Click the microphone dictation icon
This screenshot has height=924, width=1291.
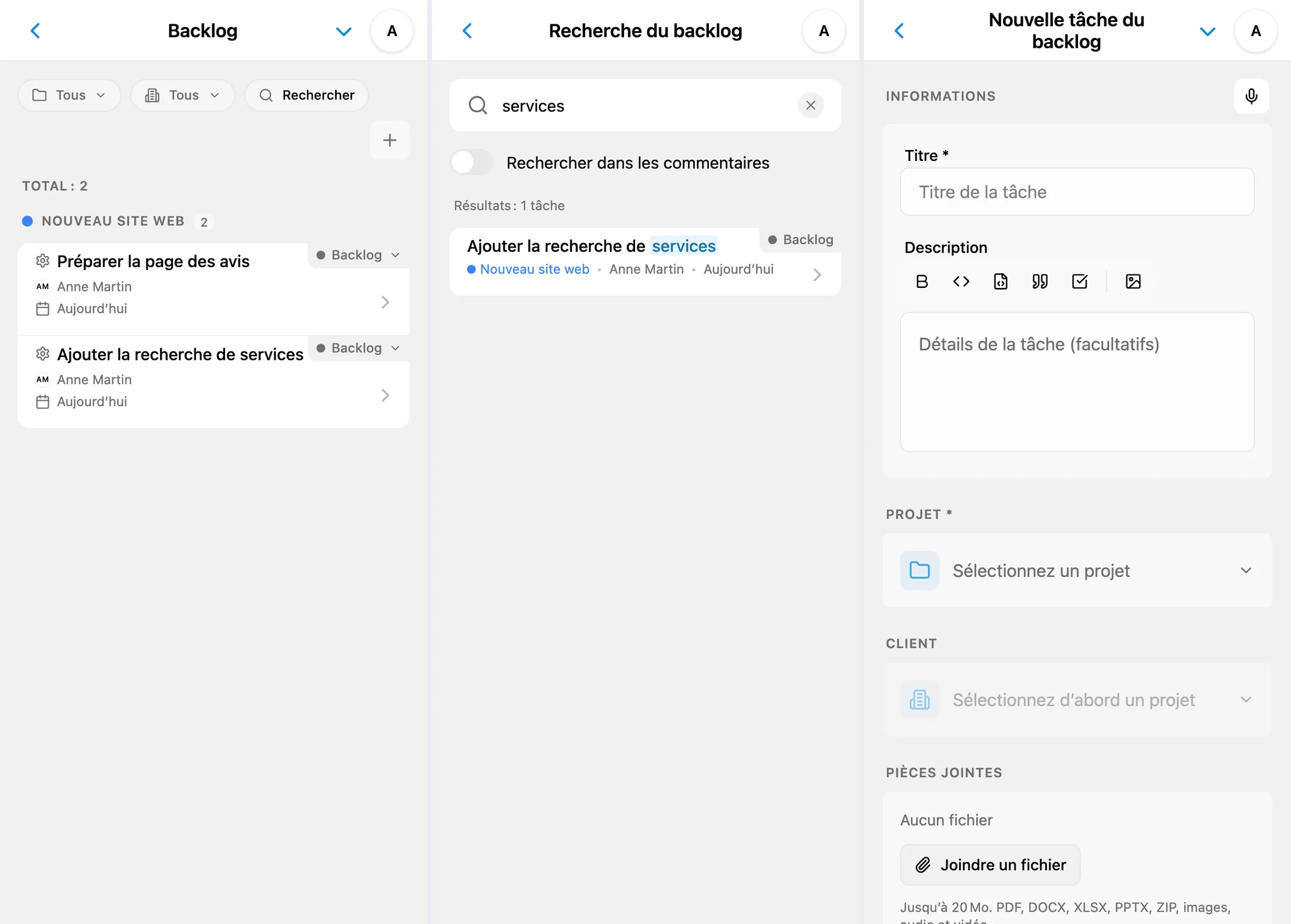pyautogui.click(x=1251, y=96)
